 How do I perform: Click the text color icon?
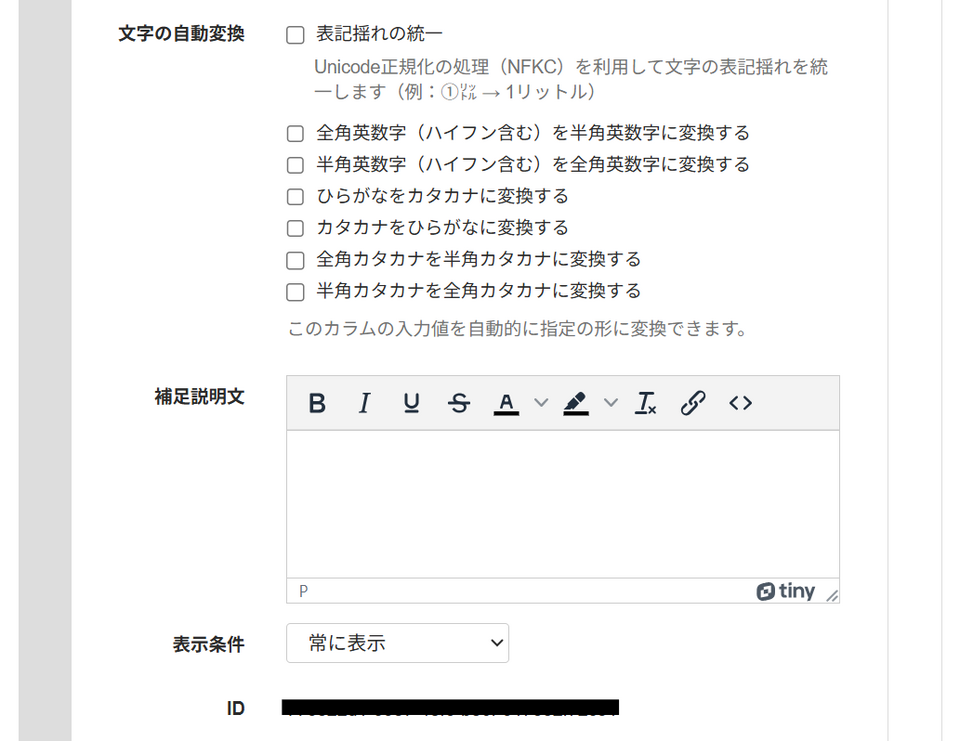tap(506, 403)
